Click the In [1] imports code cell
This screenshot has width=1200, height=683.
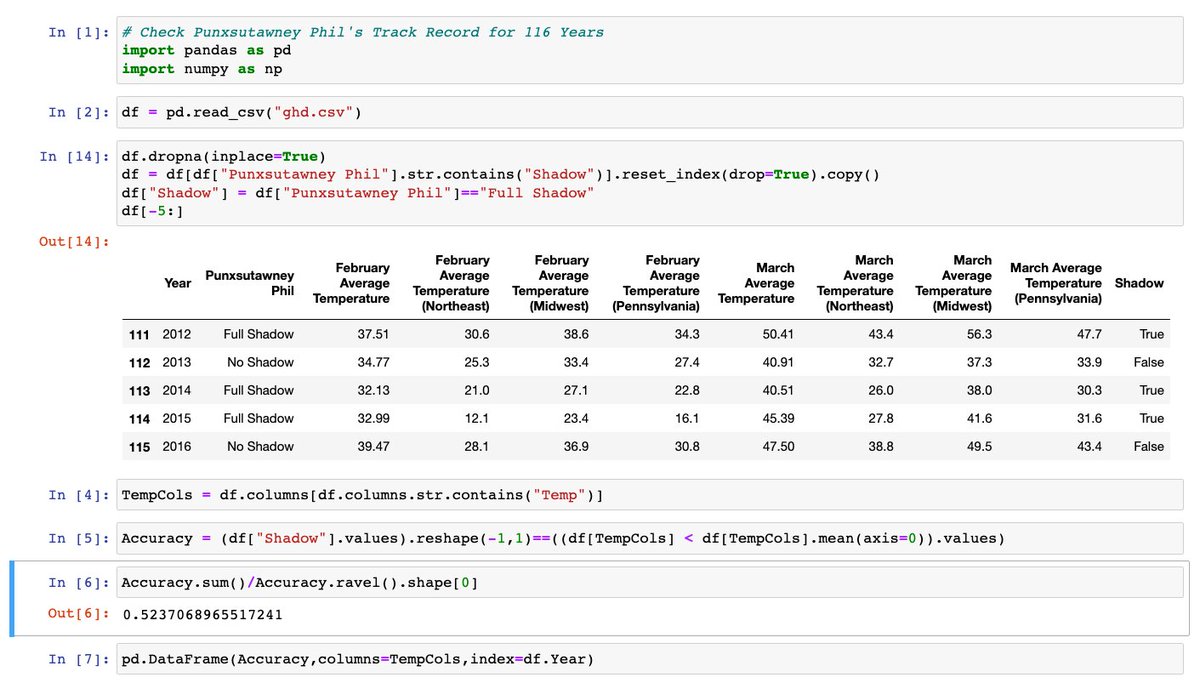[652, 50]
